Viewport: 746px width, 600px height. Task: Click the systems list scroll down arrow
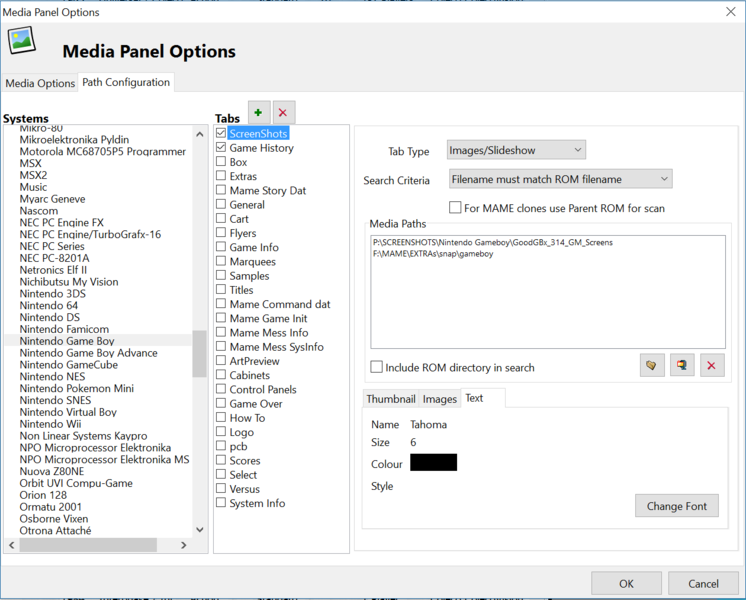click(200, 530)
